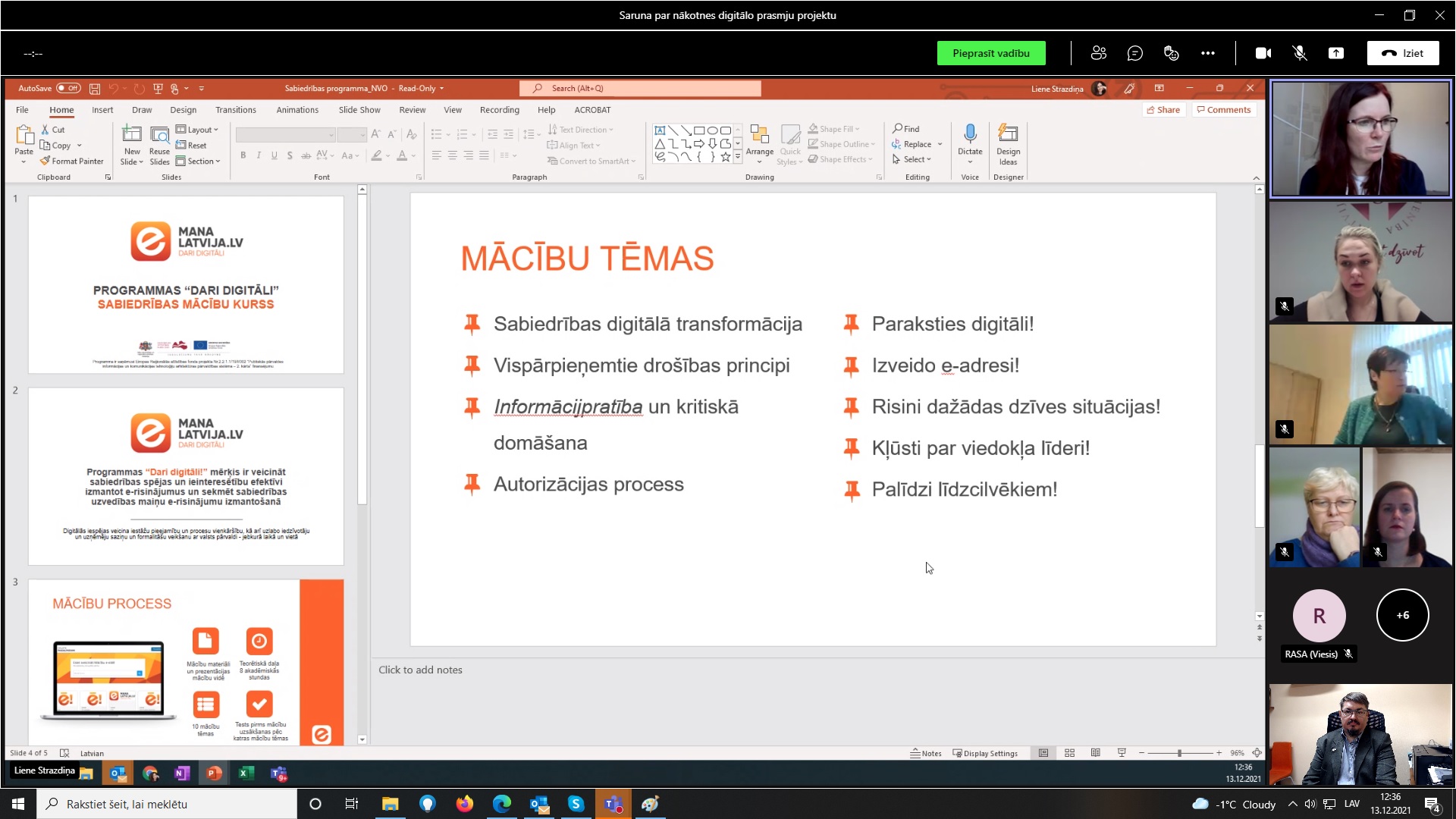Leave the meeting with Iziet button
The height and width of the screenshot is (819, 1456).
tap(1402, 53)
